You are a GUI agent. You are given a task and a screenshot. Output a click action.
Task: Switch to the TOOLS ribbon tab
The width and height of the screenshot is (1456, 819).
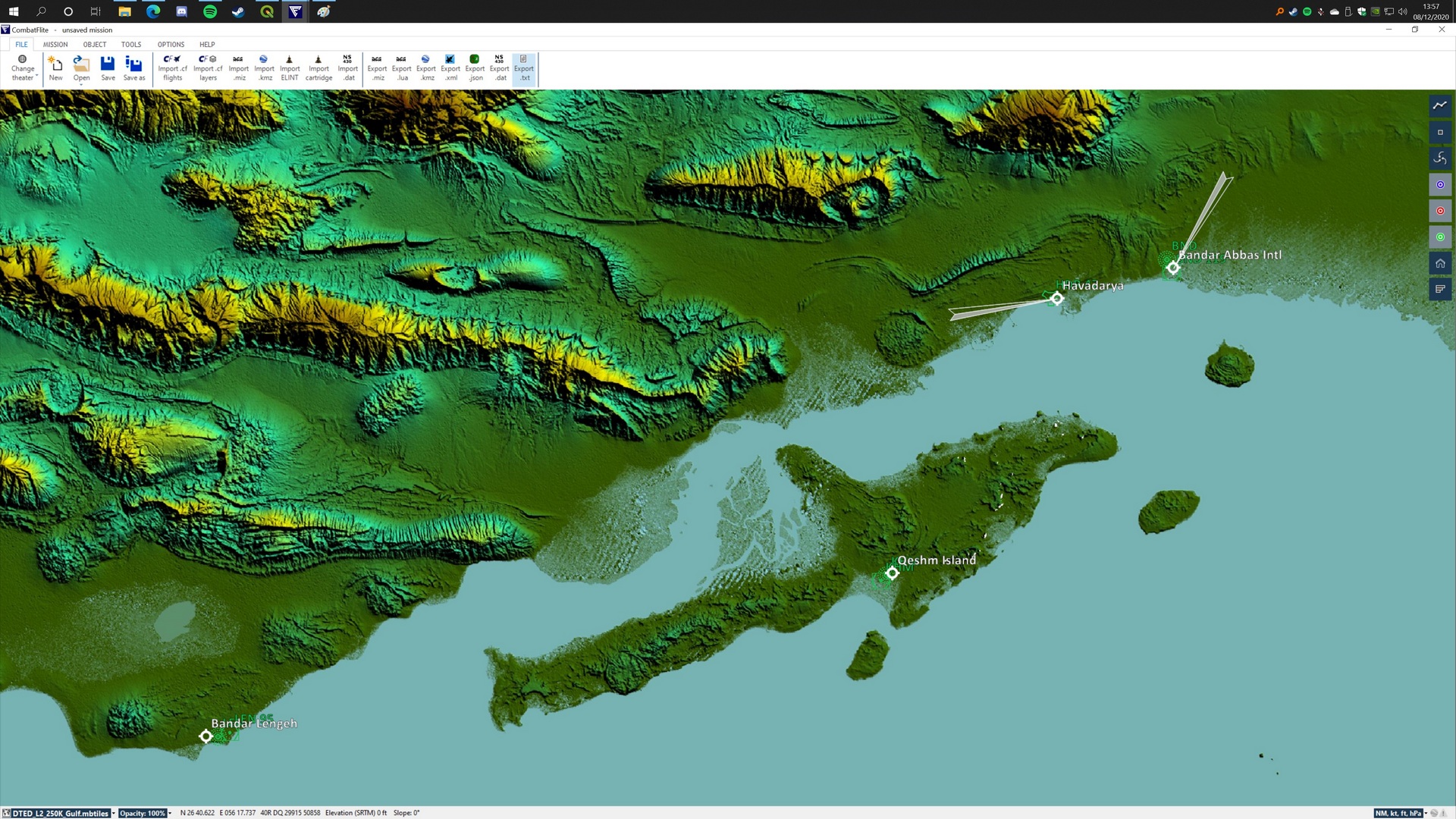click(x=131, y=45)
